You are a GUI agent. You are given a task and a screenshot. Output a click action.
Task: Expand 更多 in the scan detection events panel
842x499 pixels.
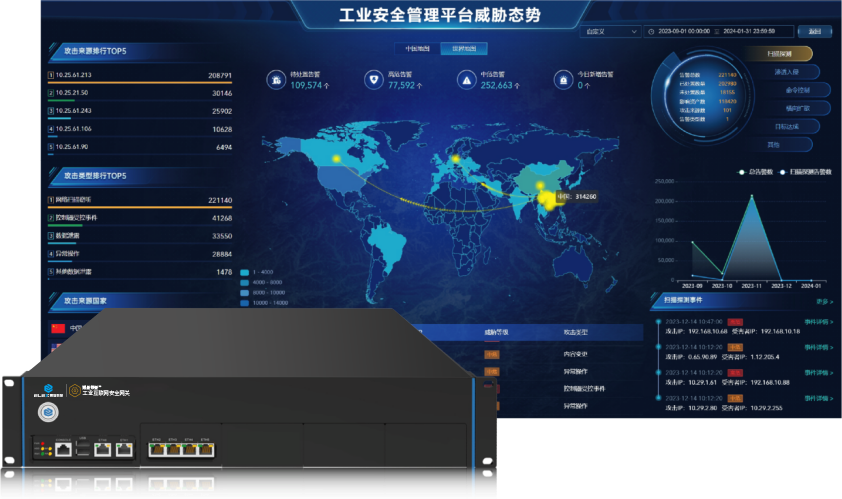[x=823, y=301]
